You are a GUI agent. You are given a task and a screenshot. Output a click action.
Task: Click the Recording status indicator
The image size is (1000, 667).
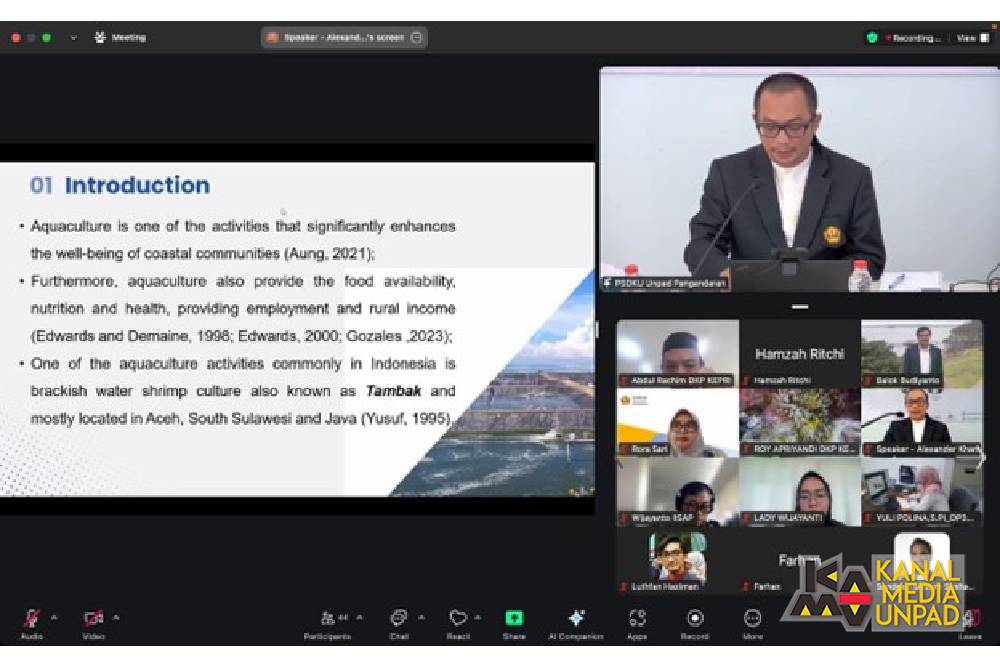pos(914,38)
